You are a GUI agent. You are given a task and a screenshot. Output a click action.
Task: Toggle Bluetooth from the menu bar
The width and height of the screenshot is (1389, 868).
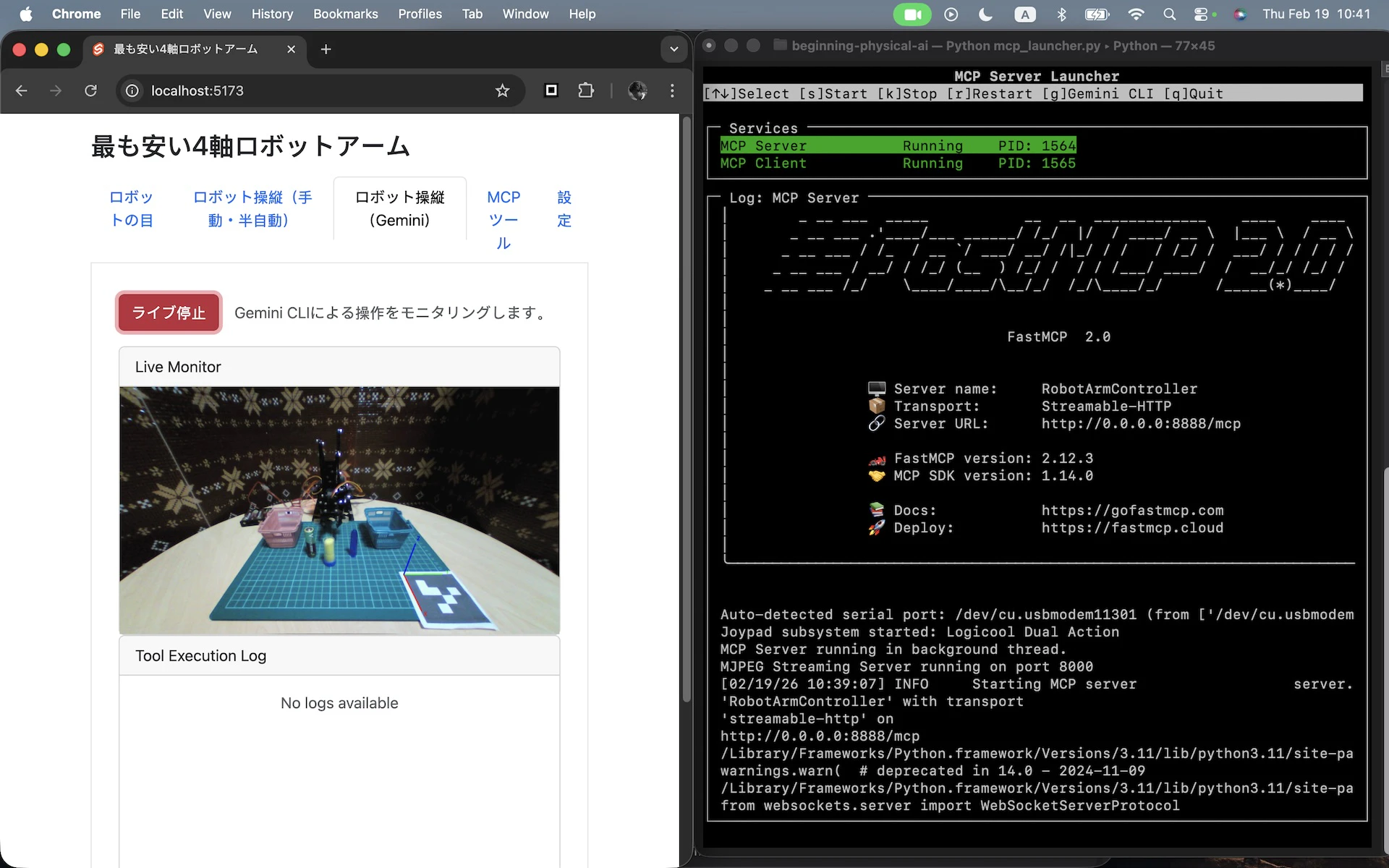pyautogui.click(x=1062, y=14)
